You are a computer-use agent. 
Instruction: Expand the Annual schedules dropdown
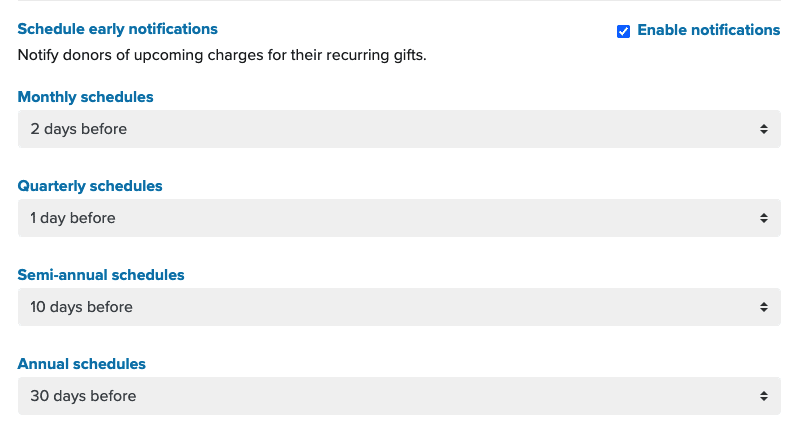click(x=399, y=396)
